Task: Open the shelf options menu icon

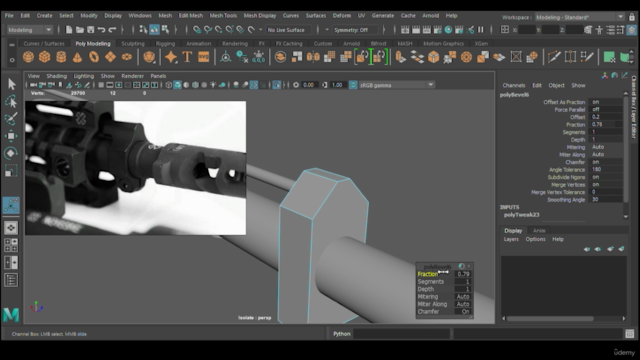Action: 12,60
